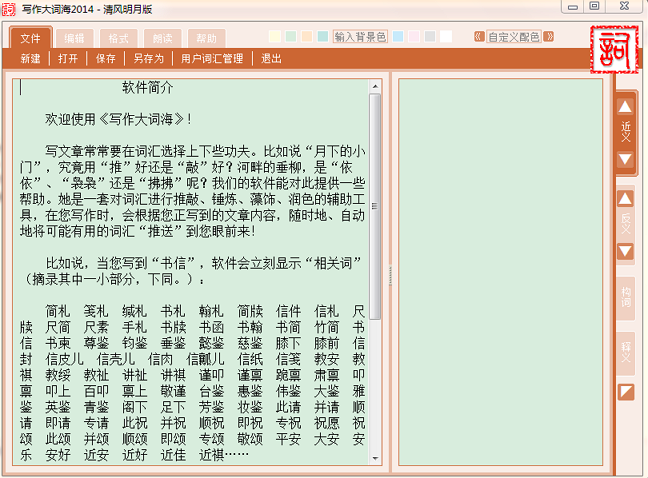Screen dimensions: 648x478
Task: Click inside the empty right results pane
Action: click(500, 272)
